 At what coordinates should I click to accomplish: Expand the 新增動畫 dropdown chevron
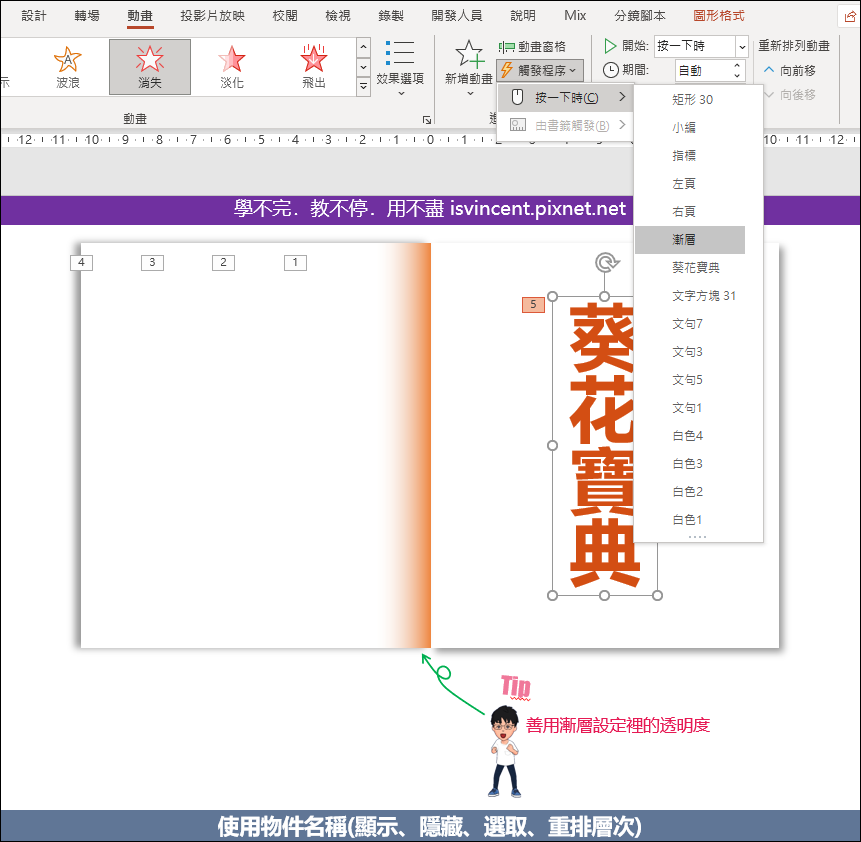click(x=470, y=94)
